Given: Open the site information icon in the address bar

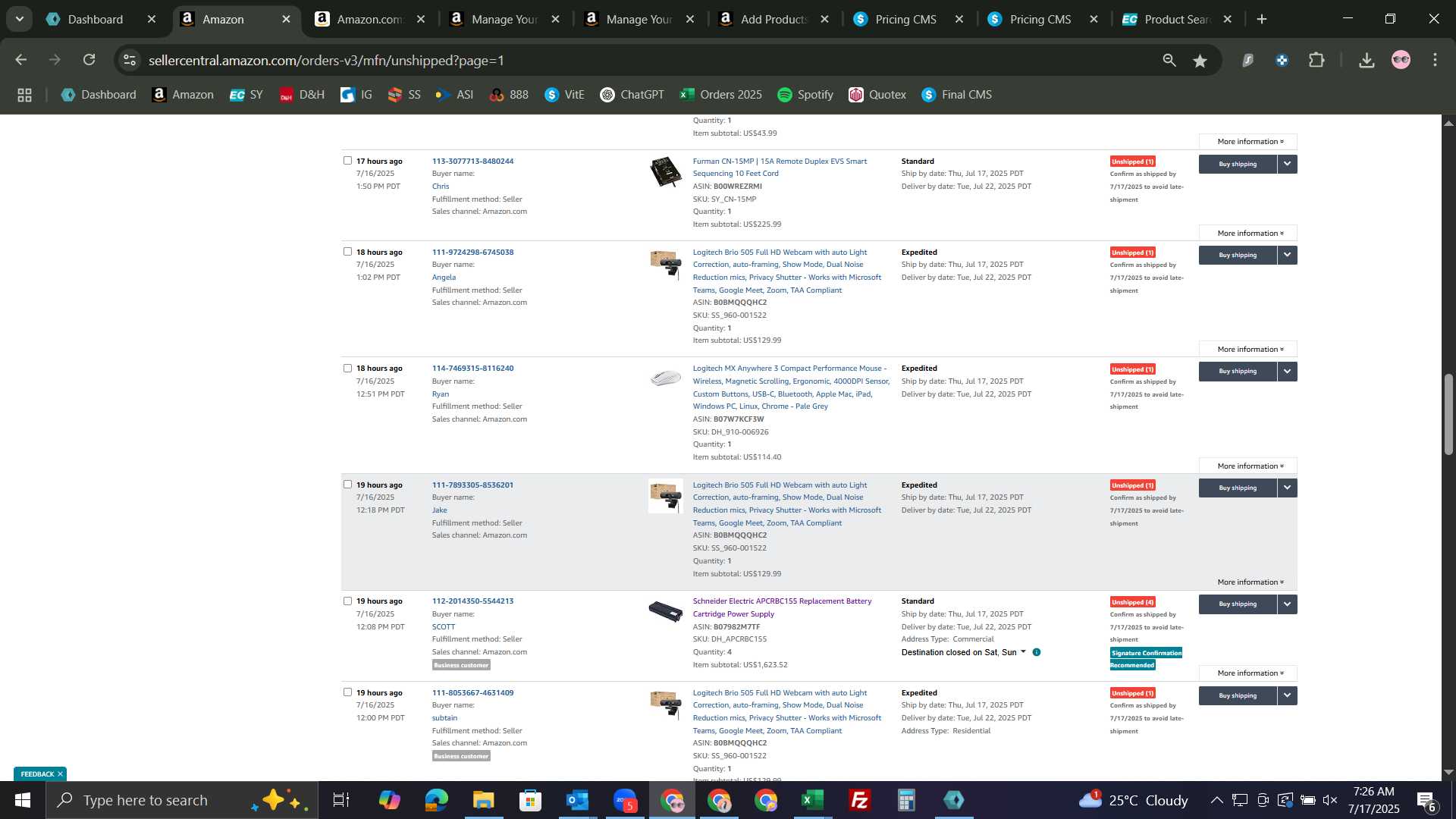Looking at the screenshot, I should (x=130, y=60).
